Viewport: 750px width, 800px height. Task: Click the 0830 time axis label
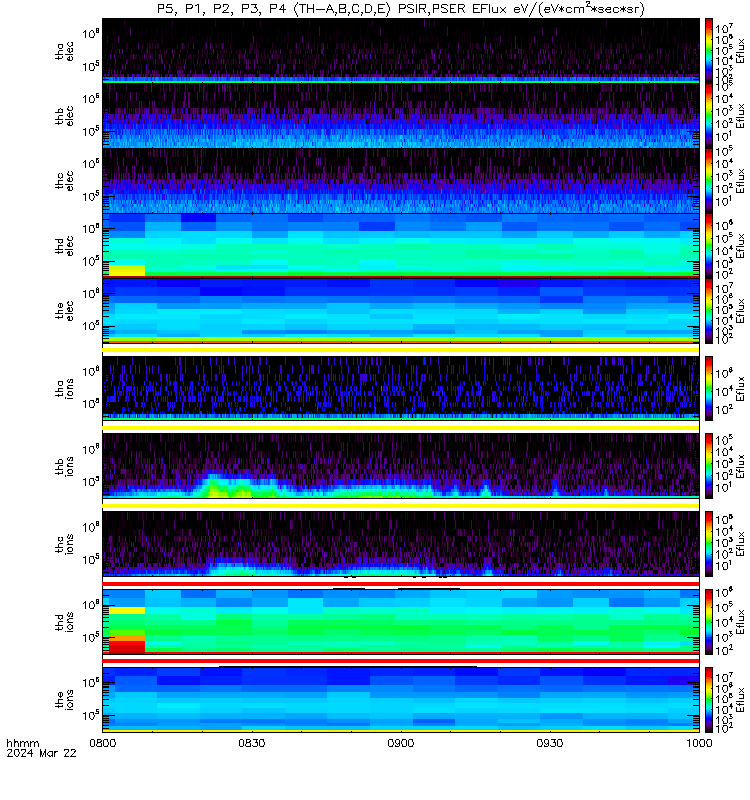252,743
